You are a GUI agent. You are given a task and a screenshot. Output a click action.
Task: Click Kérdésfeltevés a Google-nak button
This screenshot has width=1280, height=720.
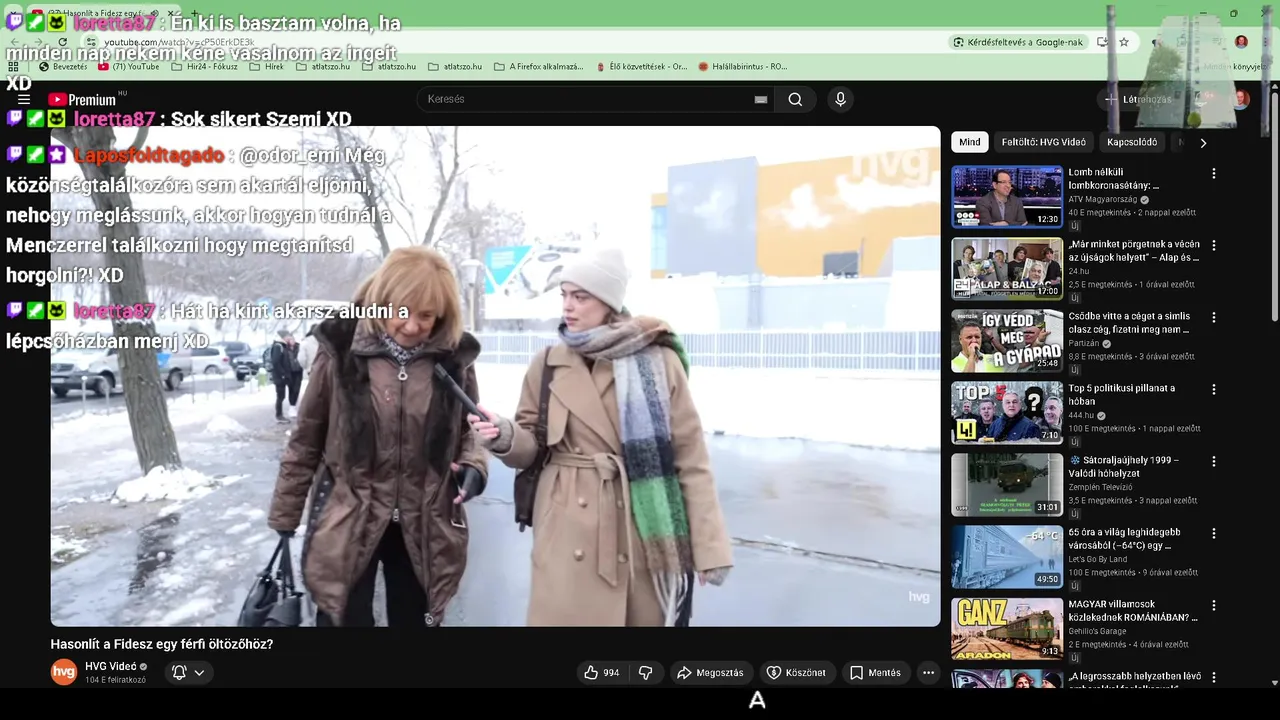click(x=1018, y=42)
